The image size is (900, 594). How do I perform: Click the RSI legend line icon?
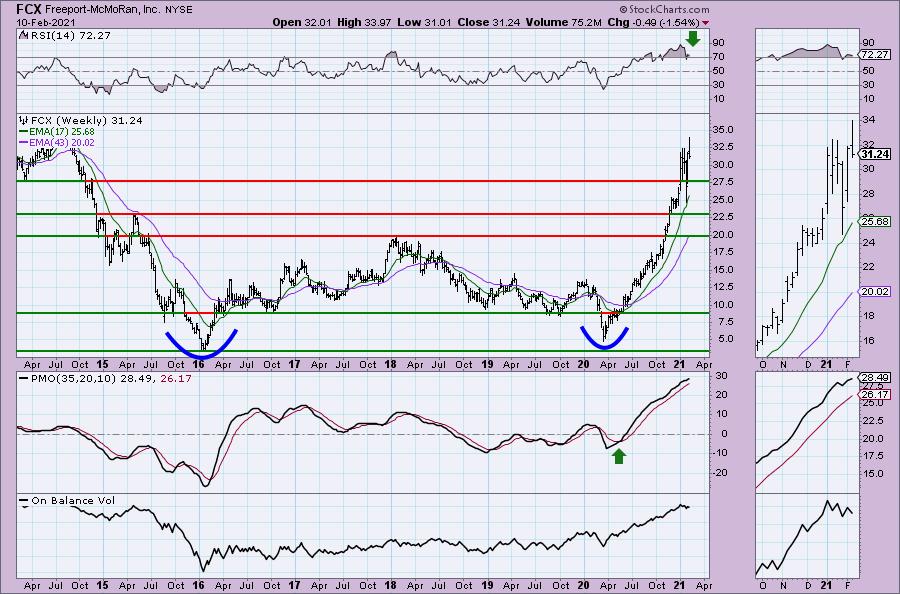(24, 36)
